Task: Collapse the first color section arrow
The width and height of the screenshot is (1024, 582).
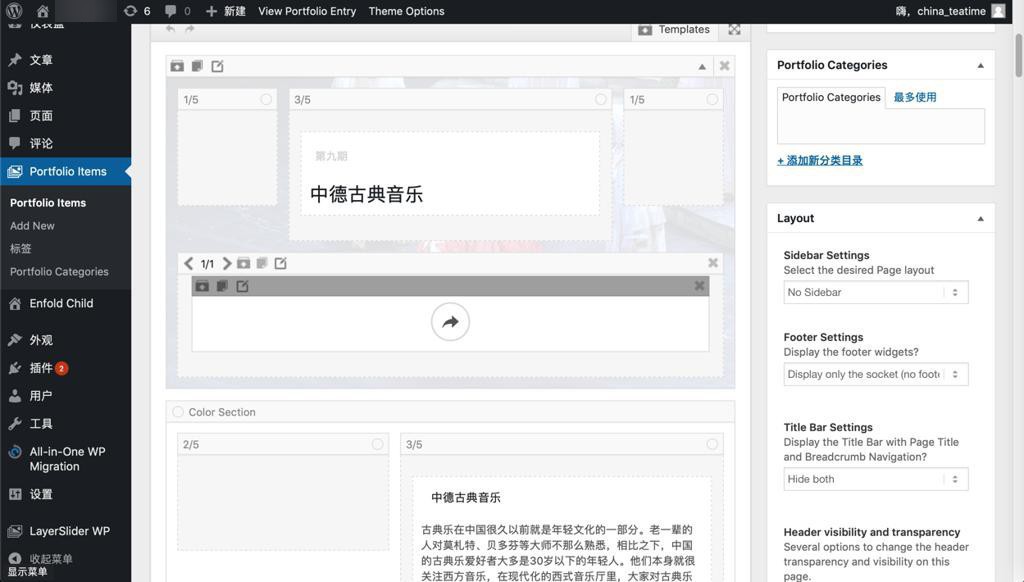Action: point(702,66)
